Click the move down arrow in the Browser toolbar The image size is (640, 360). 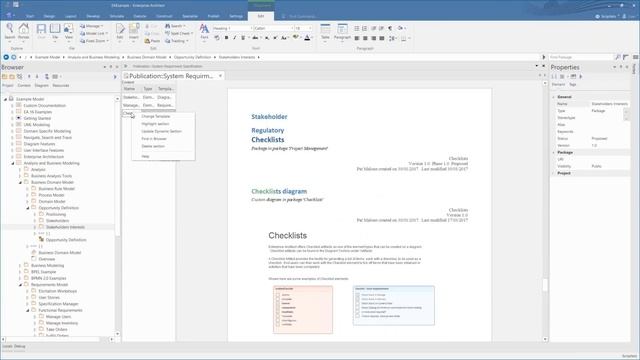tap(37, 76)
